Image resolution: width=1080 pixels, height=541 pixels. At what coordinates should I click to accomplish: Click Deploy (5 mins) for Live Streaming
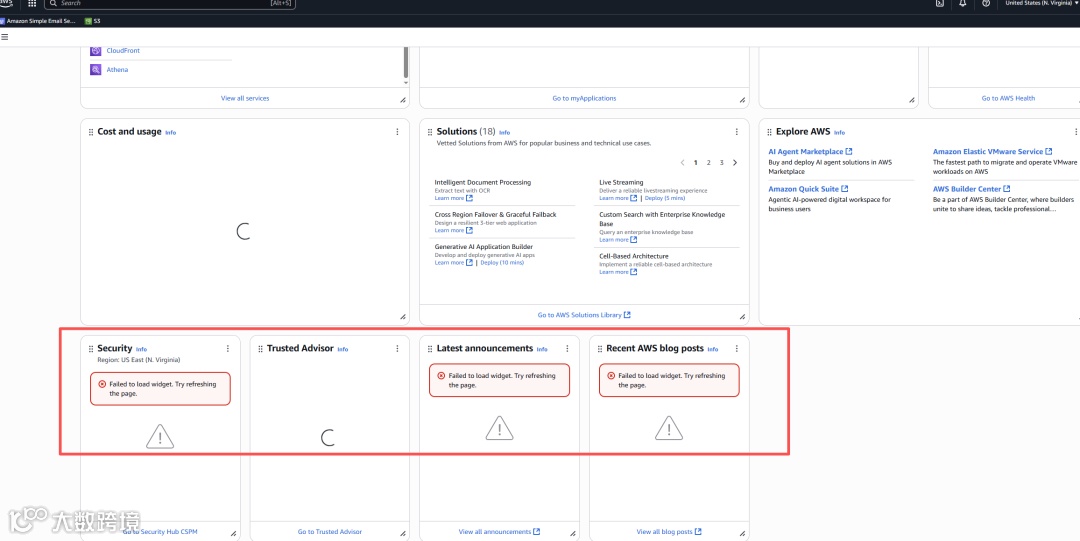665,198
